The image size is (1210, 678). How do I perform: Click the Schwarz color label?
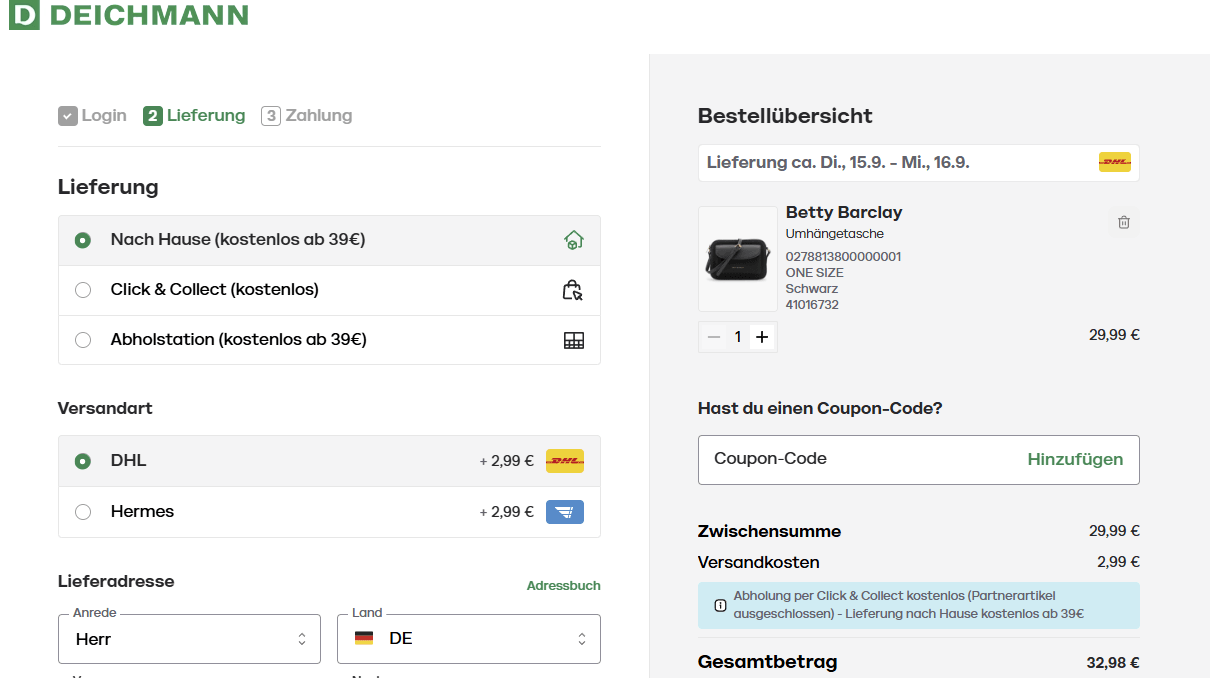[x=812, y=289]
